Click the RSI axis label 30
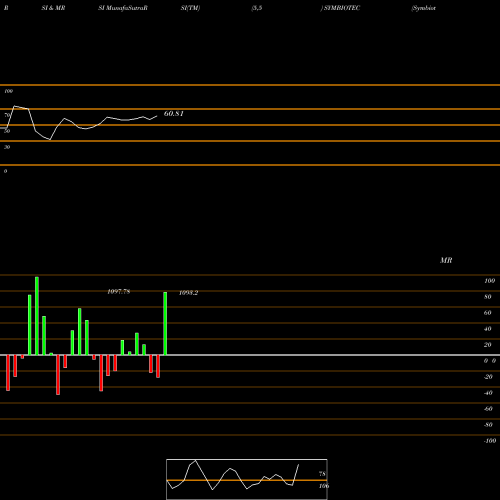 point(7,147)
